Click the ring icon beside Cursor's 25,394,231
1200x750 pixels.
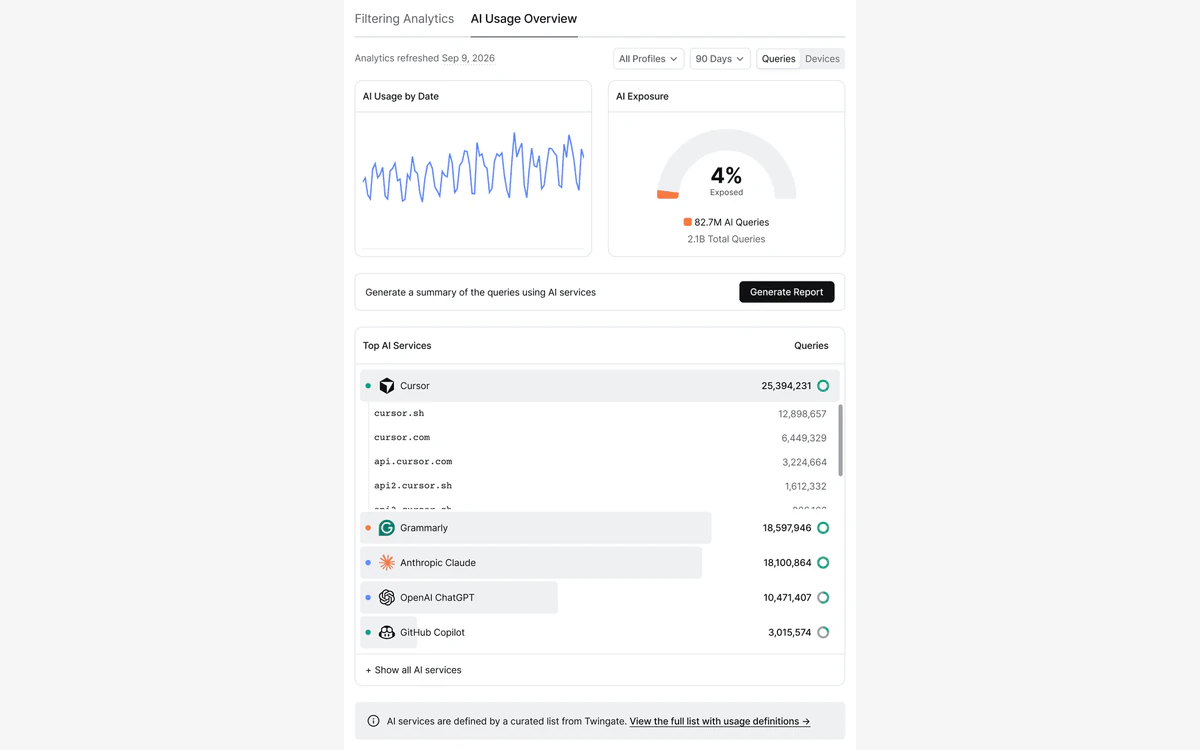tap(823, 386)
